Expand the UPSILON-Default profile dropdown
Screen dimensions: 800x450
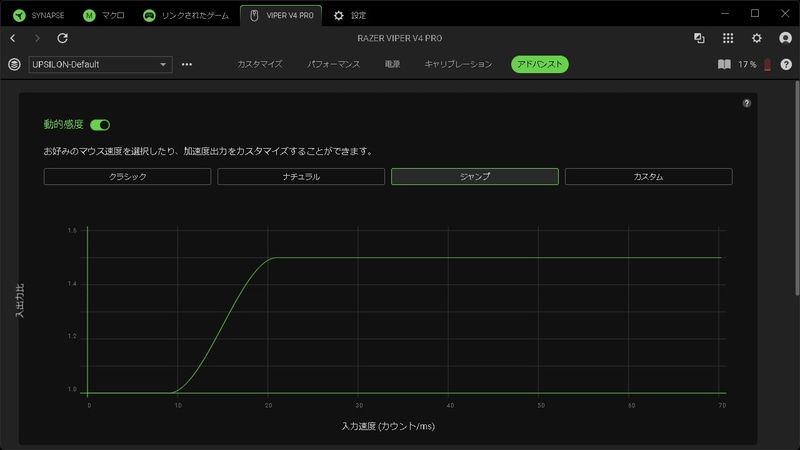tap(100, 64)
